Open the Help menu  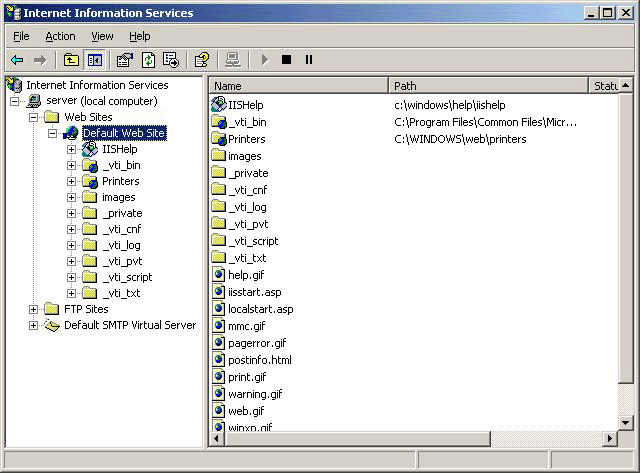point(140,36)
